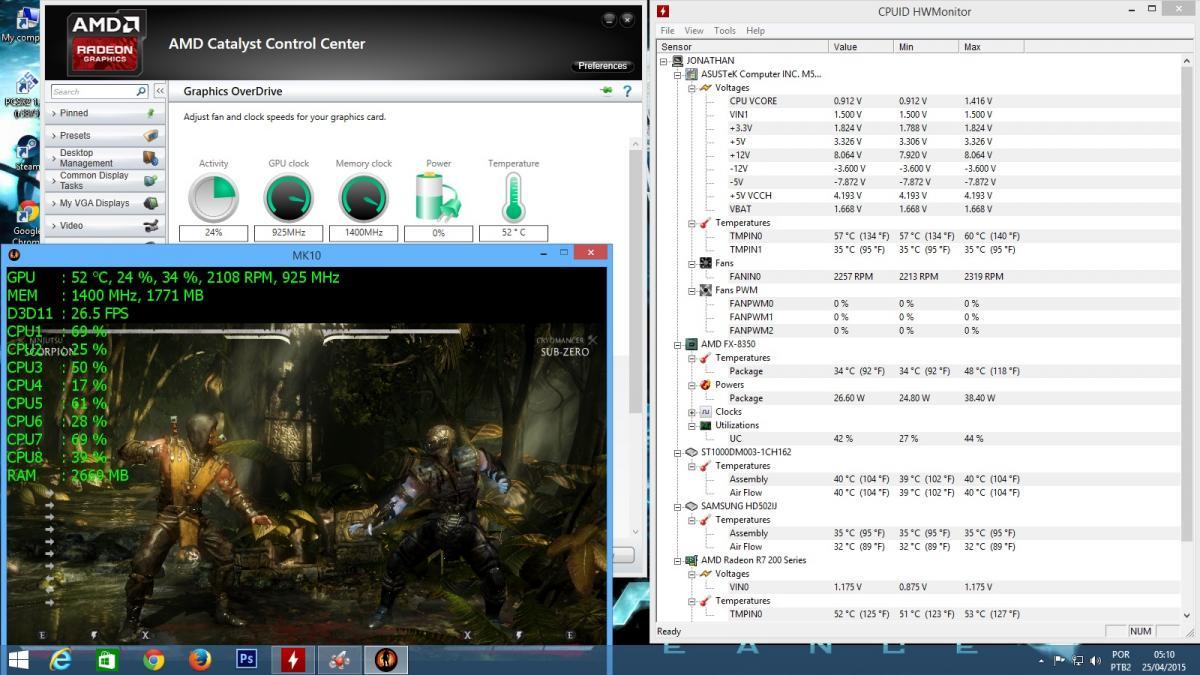Image resolution: width=1200 pixels, height=675 pixels.
Task: Click the Desktop Management icon
Action: [x=151, y=158]
